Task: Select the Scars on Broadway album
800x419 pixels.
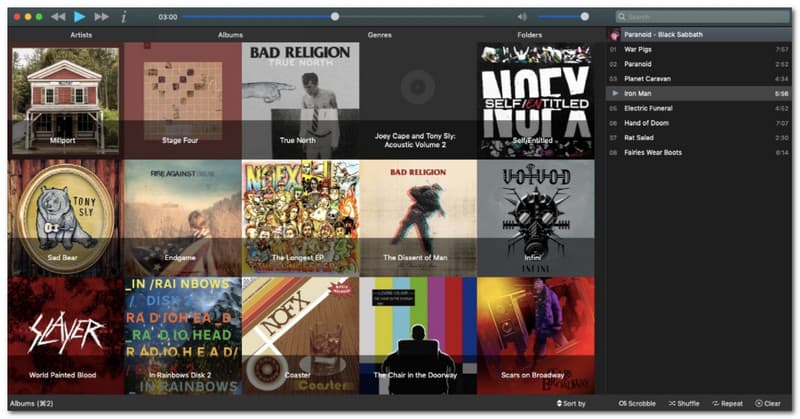Action: coord(536,336)
